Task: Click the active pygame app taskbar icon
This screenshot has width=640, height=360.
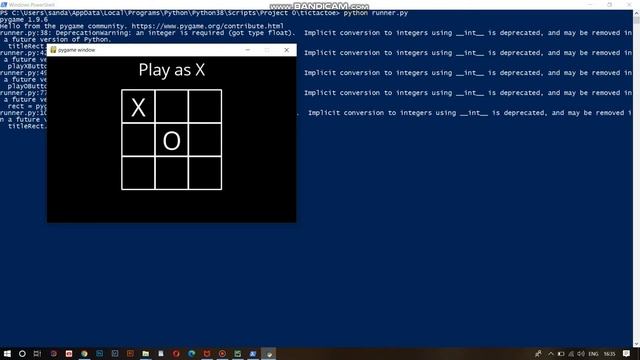Action: (x=269, y=353)
